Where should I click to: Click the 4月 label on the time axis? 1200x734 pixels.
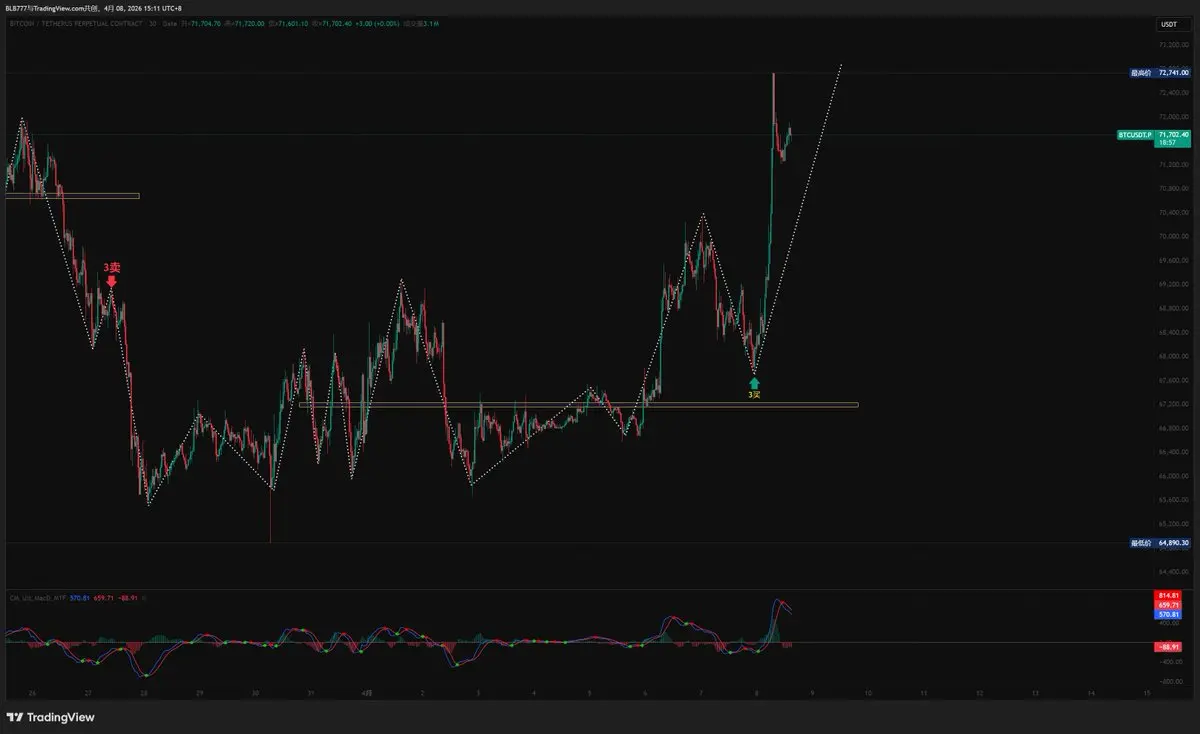click(366, 692)
